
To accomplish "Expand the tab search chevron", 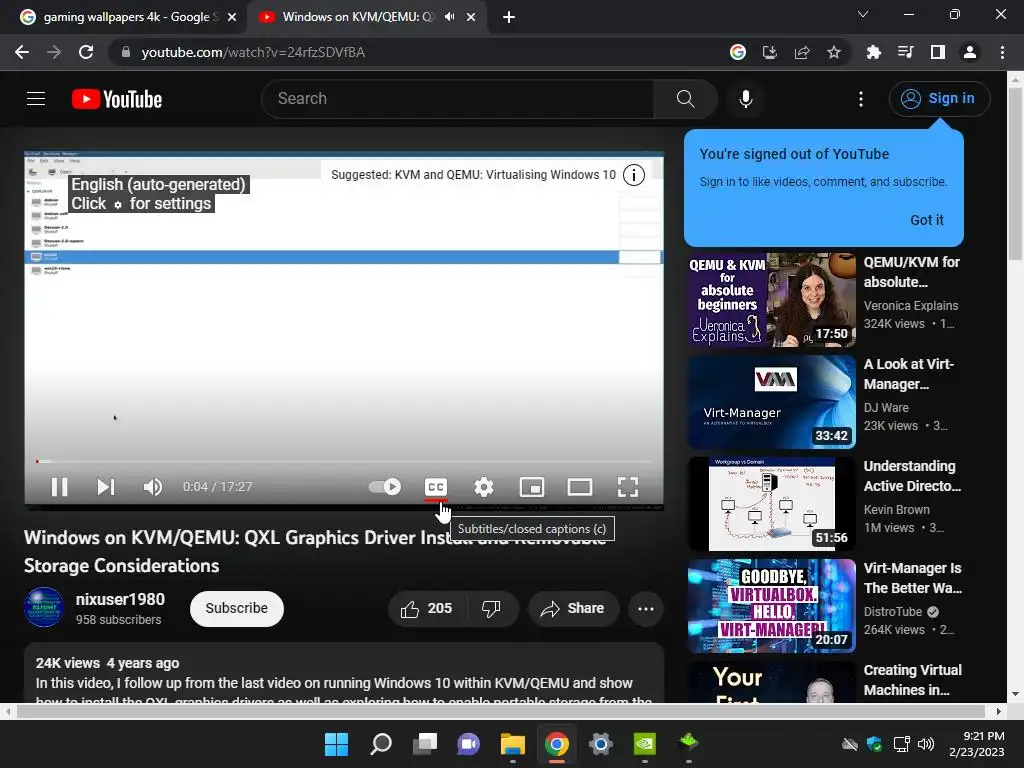I will pyautogui.click(x=863, y=14).
